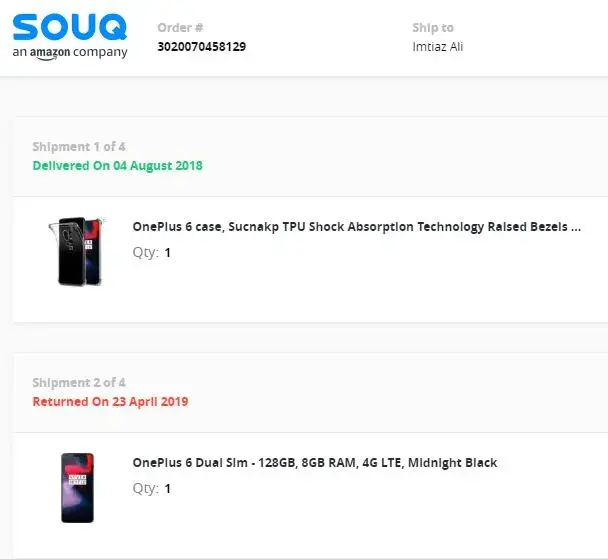Click order number 3020070458129
Image resolution: width=608 pixels, height=559 pixels.
click(x=202, y=47)
